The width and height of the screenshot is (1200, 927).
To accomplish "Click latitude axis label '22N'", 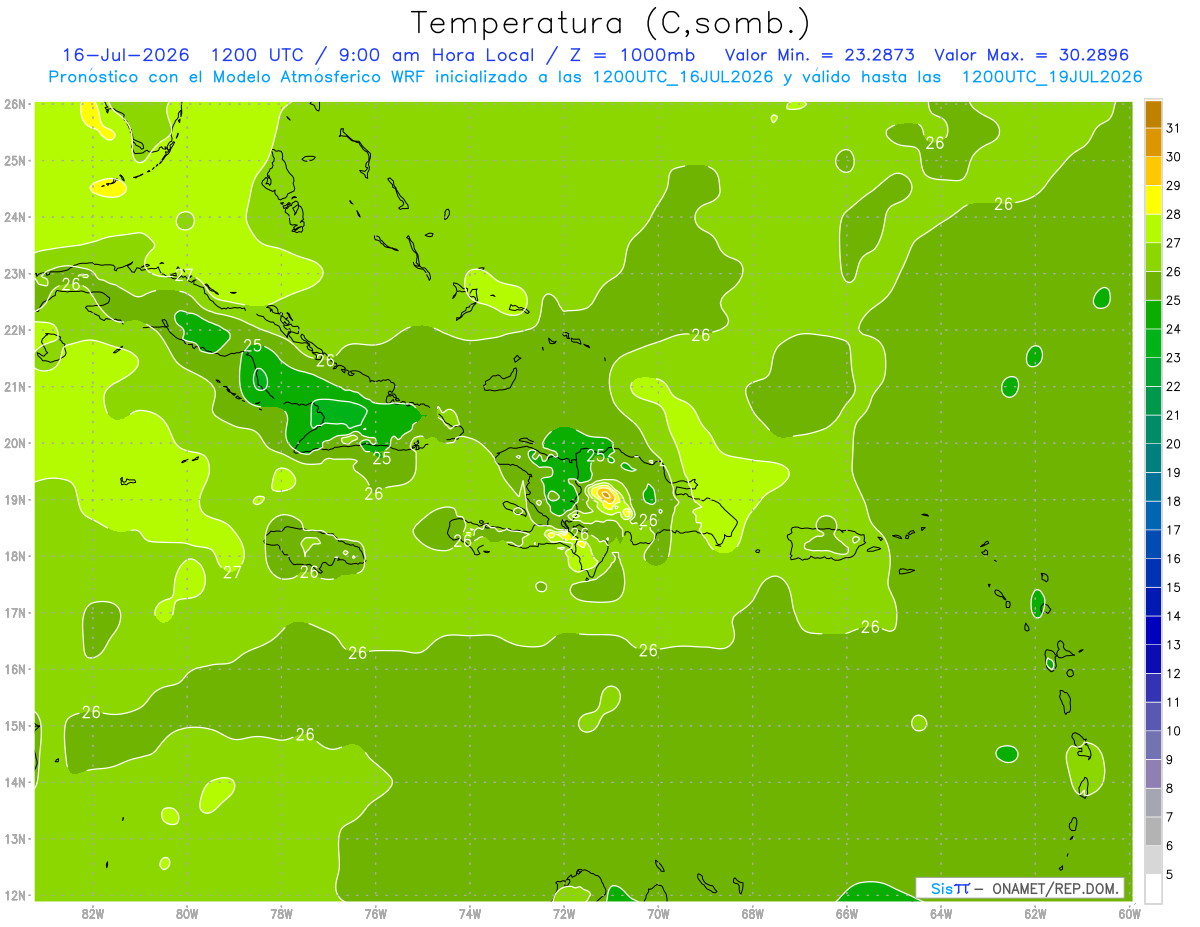I will click(15, 330).
